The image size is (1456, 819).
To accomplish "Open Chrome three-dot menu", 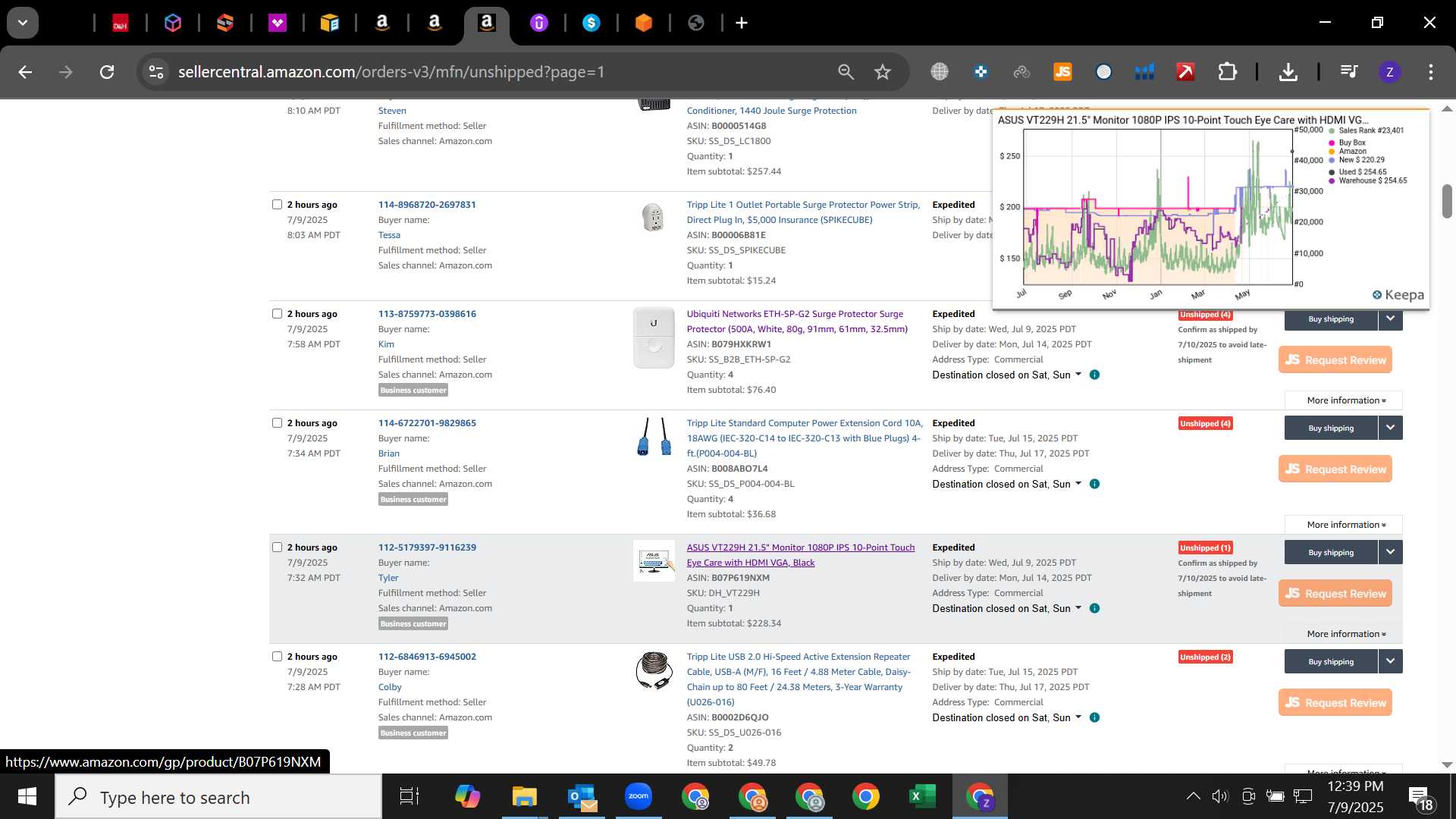I will [1430, 72].
